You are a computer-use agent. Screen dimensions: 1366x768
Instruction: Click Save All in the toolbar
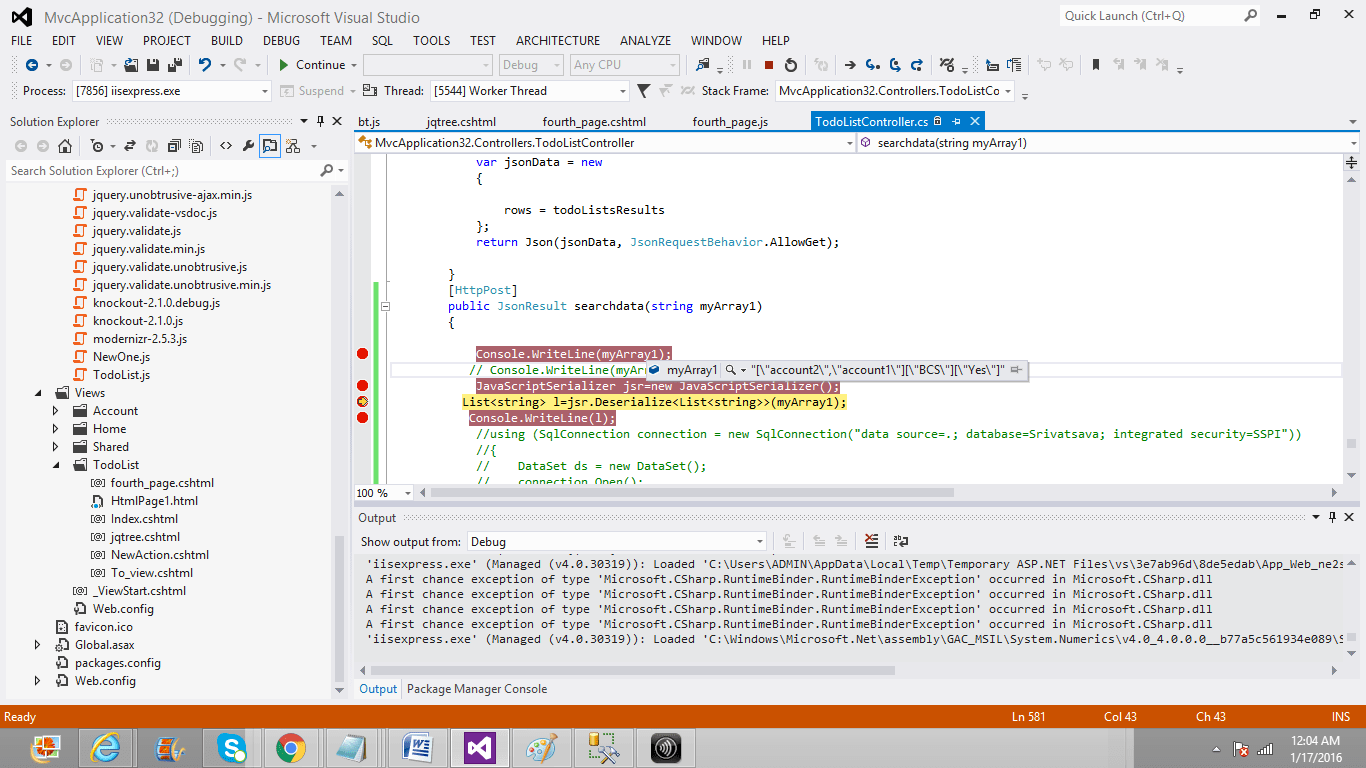coord(175,65)
